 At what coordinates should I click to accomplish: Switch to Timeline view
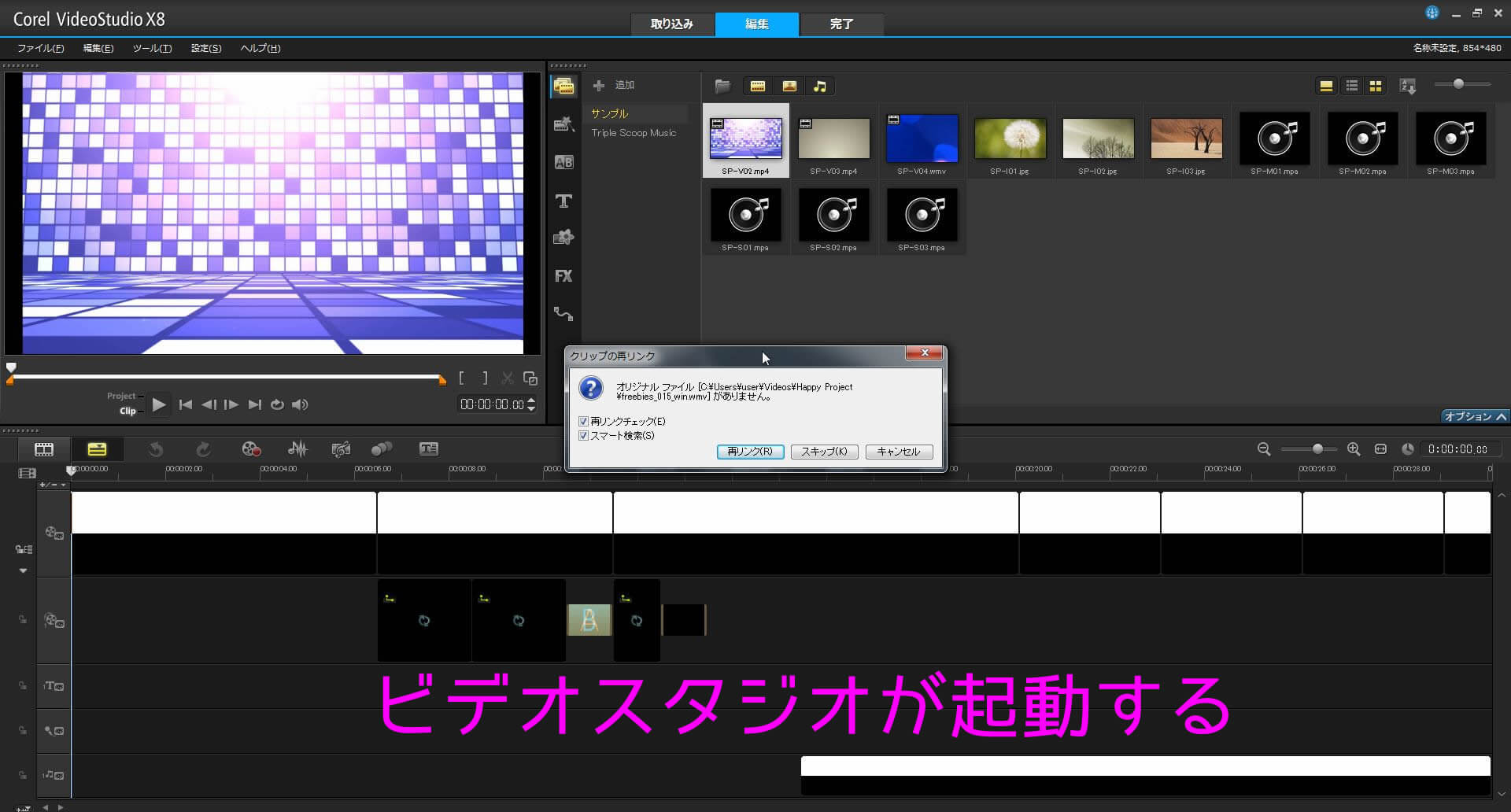point(97,449)
